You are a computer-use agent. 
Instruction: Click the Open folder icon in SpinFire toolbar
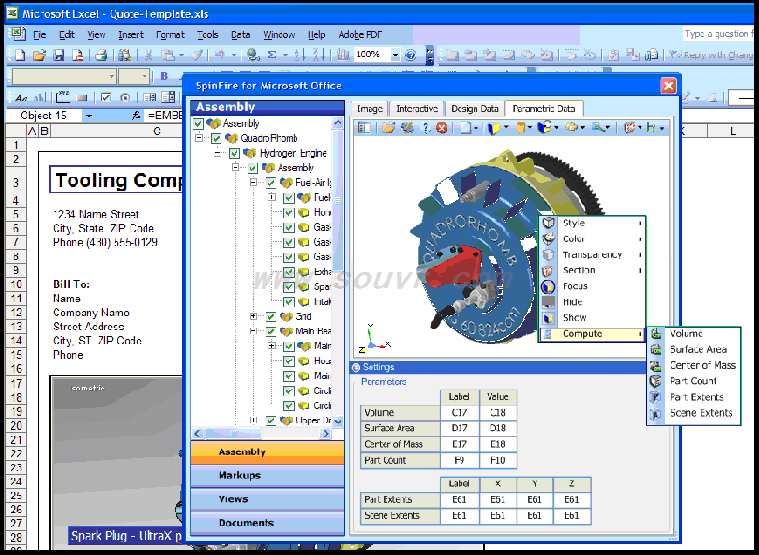(387, 128)
